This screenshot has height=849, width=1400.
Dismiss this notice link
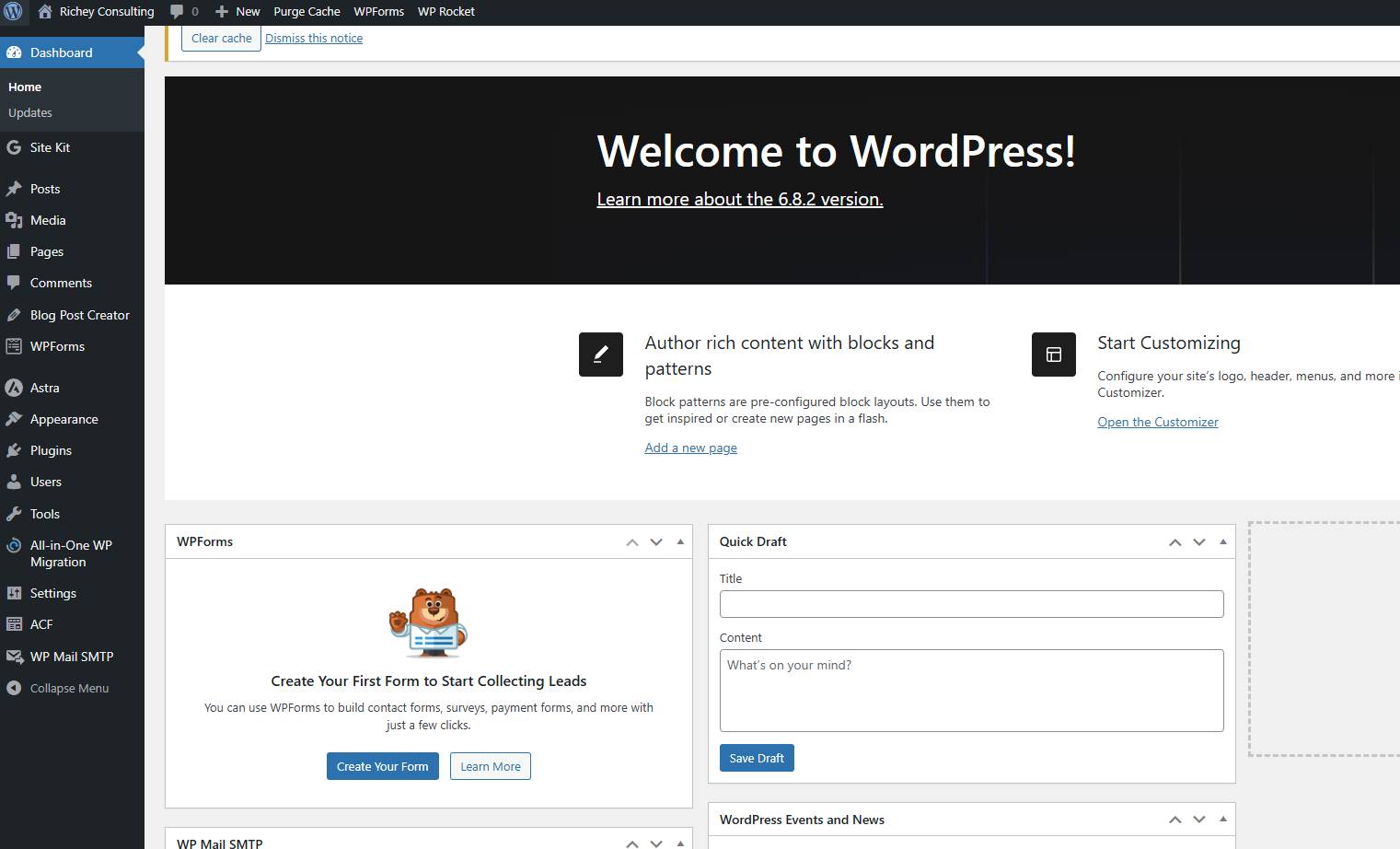[314, 38]
